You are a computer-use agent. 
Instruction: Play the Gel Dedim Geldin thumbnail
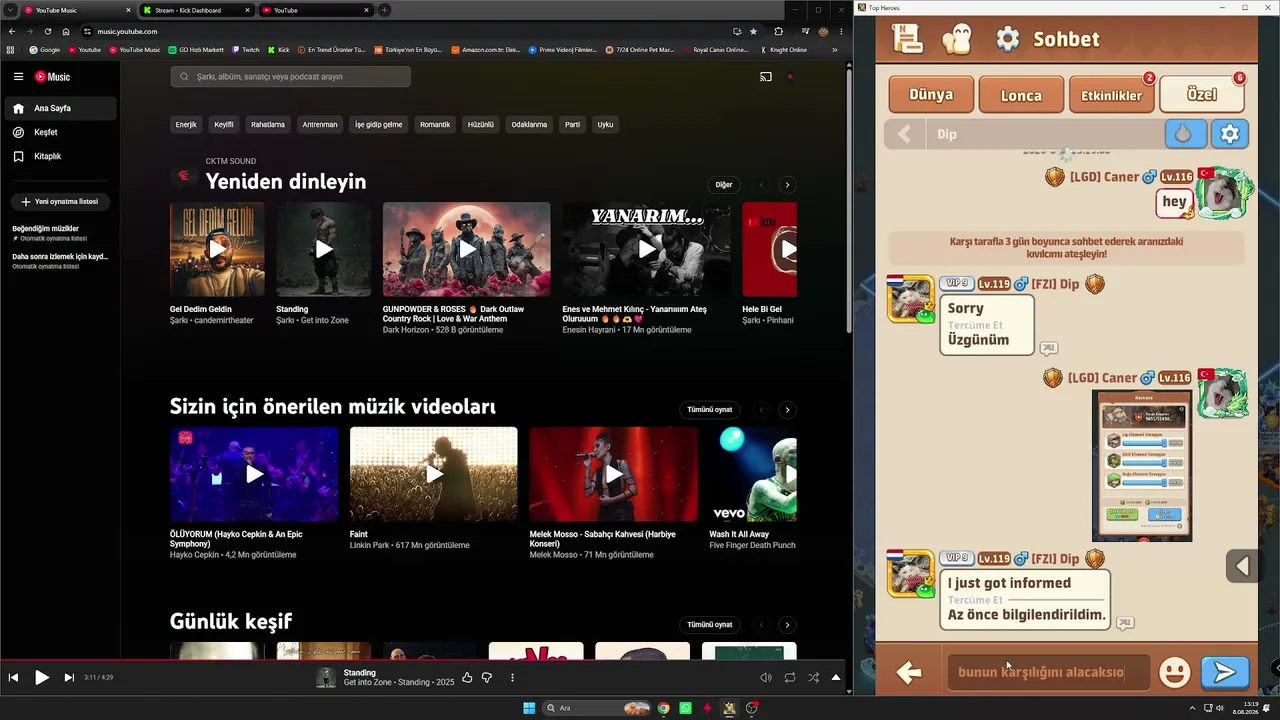tap(217, 250)
